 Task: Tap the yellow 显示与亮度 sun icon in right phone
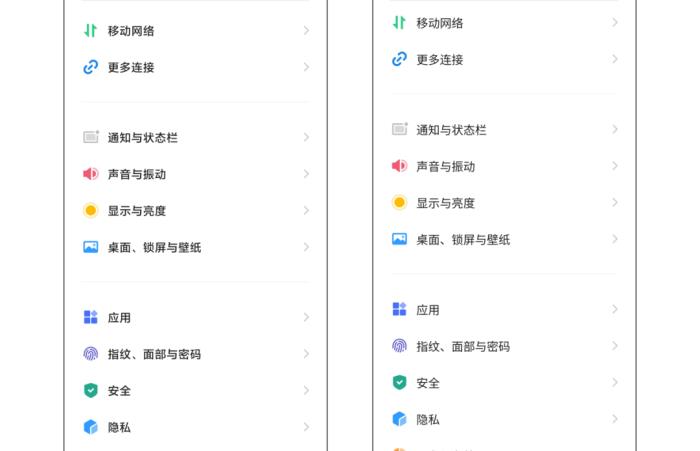(400, 203)
